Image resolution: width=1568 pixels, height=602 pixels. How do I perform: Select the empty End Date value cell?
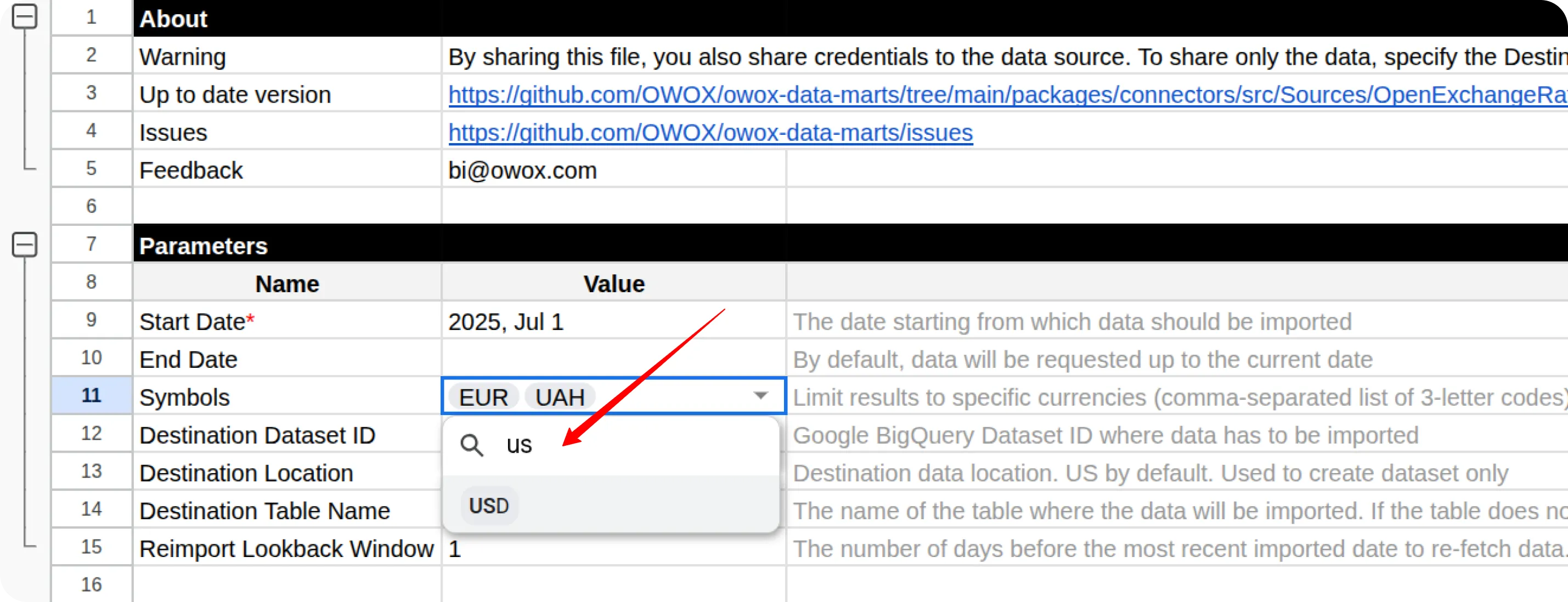coord(613,359)
